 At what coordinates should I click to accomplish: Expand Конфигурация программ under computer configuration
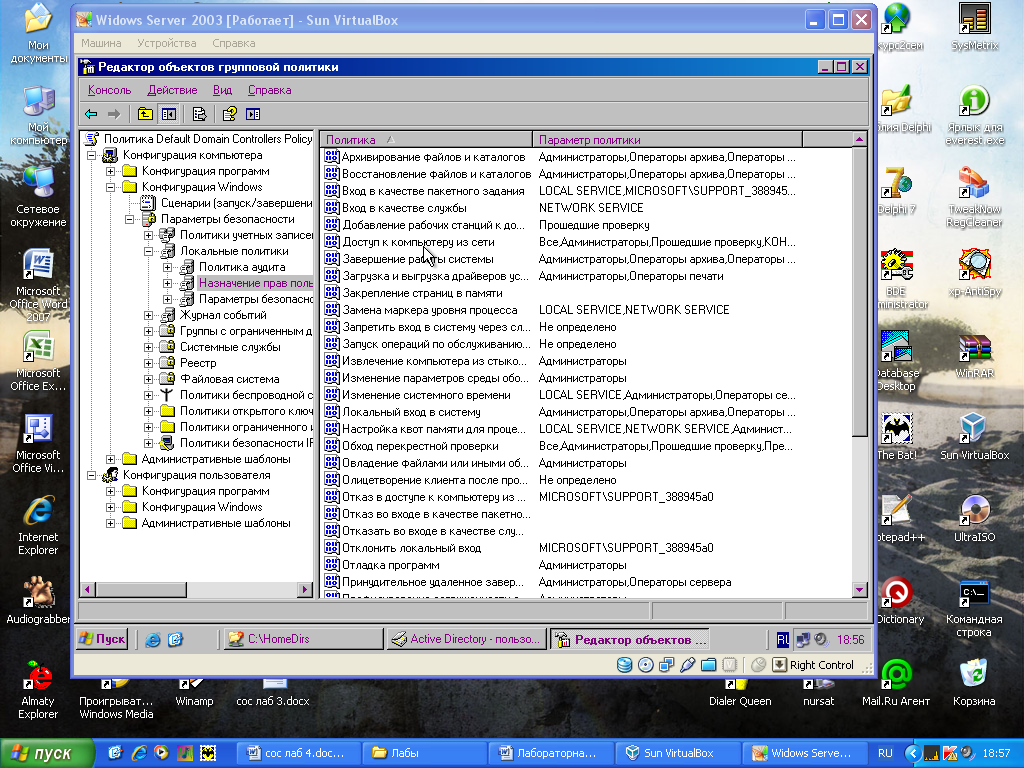coord(110,171)
